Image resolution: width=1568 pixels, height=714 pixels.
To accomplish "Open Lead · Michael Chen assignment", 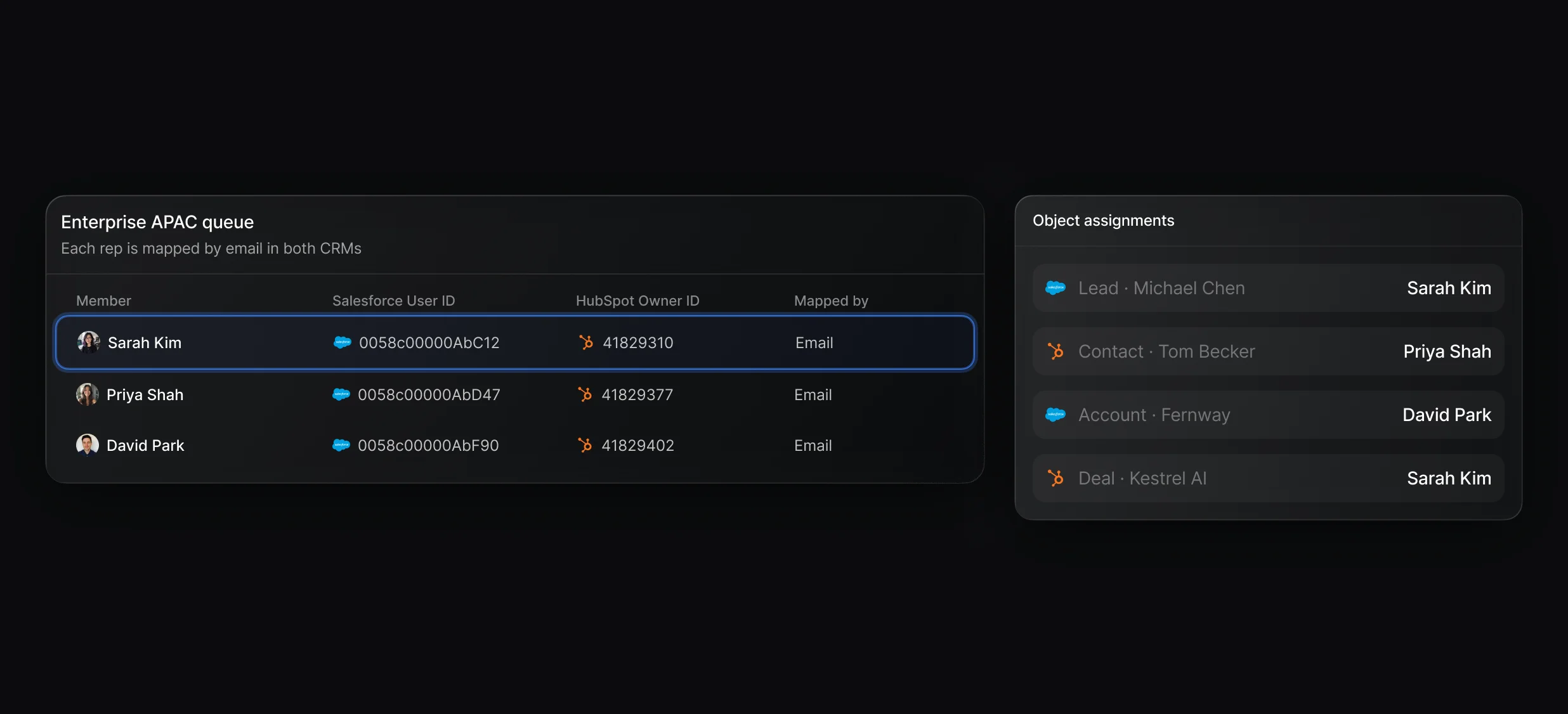I will tap(1269, 288).
